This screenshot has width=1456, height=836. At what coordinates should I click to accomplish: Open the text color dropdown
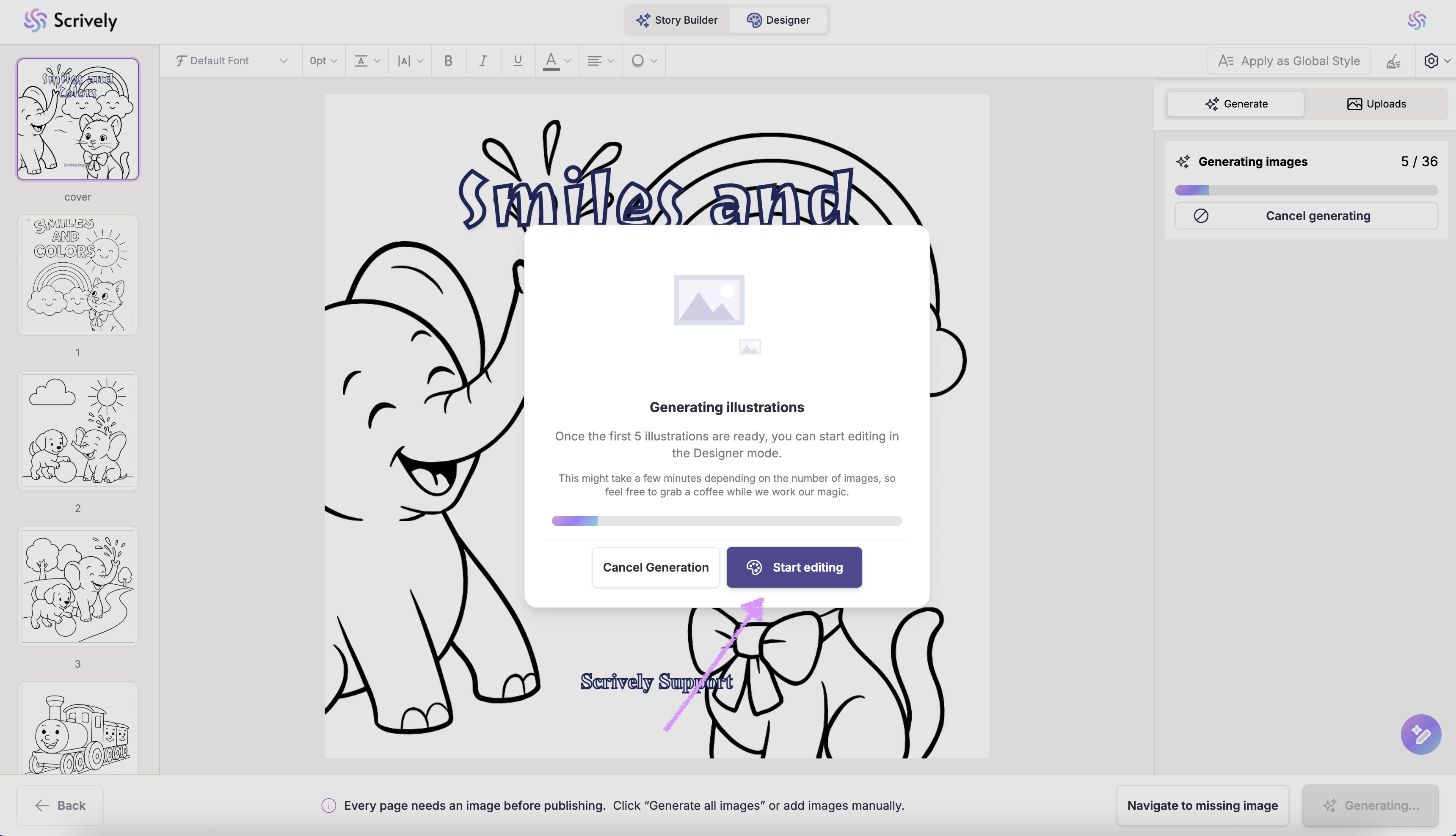pyautogui.click(x=556, y=61)
